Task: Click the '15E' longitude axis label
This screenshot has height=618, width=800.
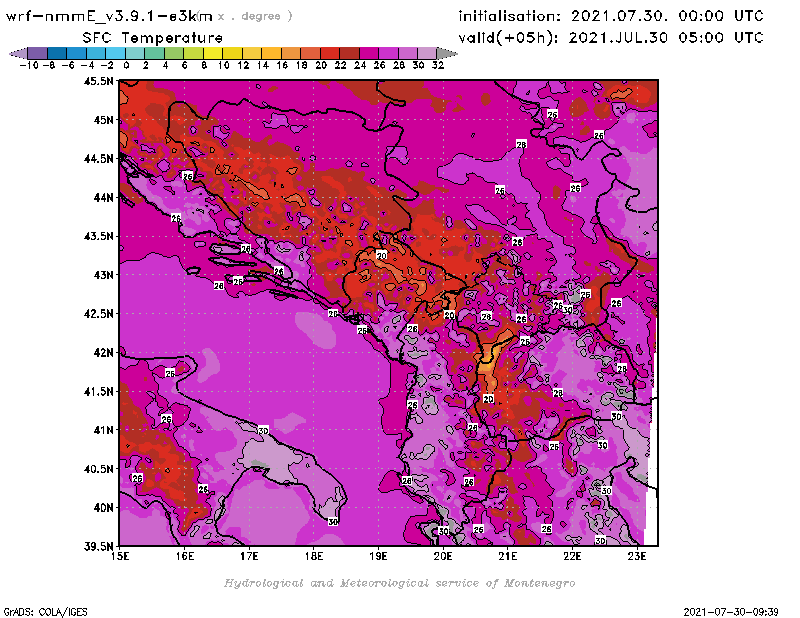Action: coord(120,556)
